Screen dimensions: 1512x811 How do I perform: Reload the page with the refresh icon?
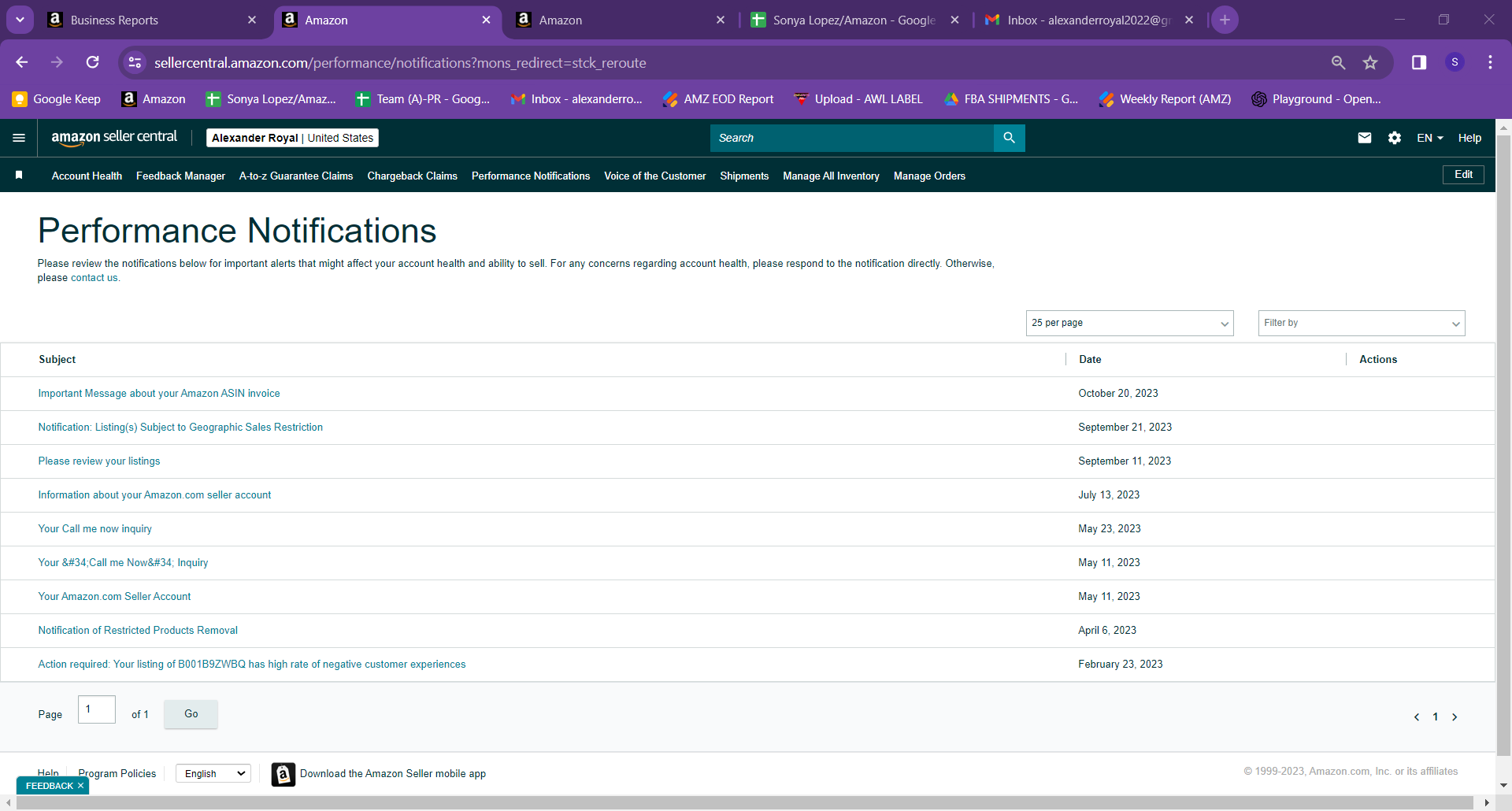click(x=92, y=62)
